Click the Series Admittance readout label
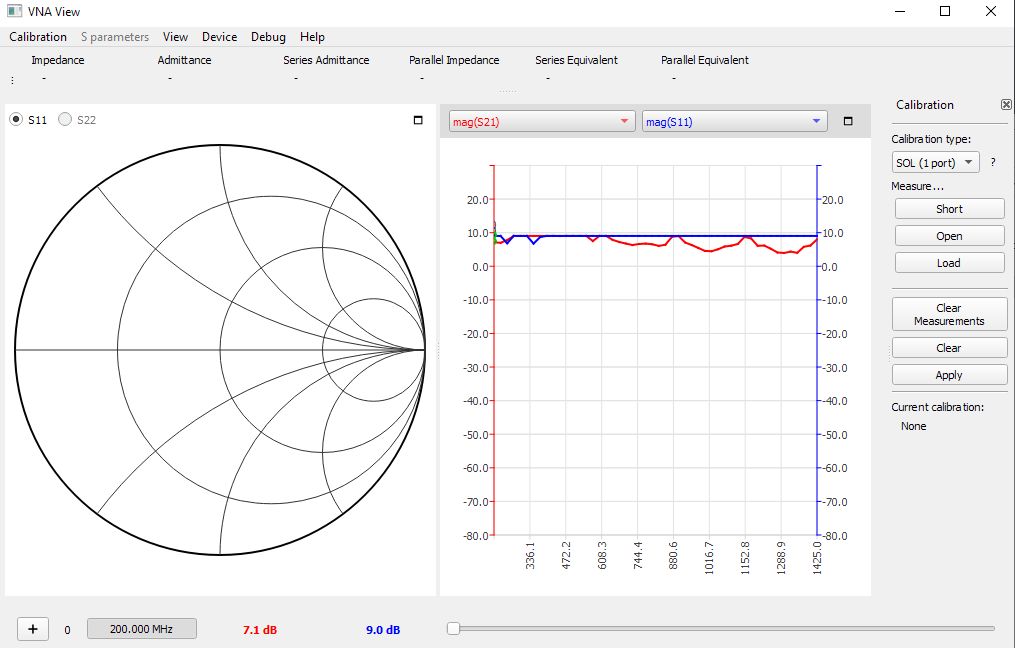Viewport: 1015px width, 648px height. (x=326, y=60)
